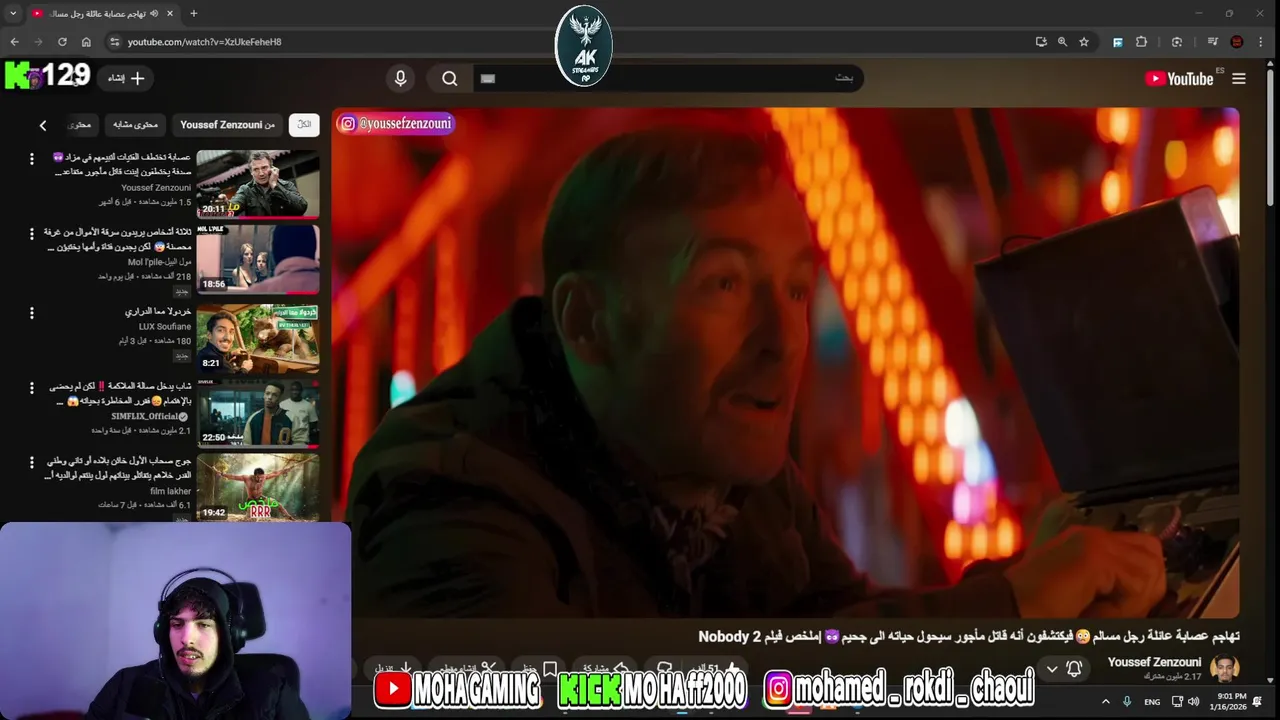Click the YouTube logo

[x=1179, y=78]
